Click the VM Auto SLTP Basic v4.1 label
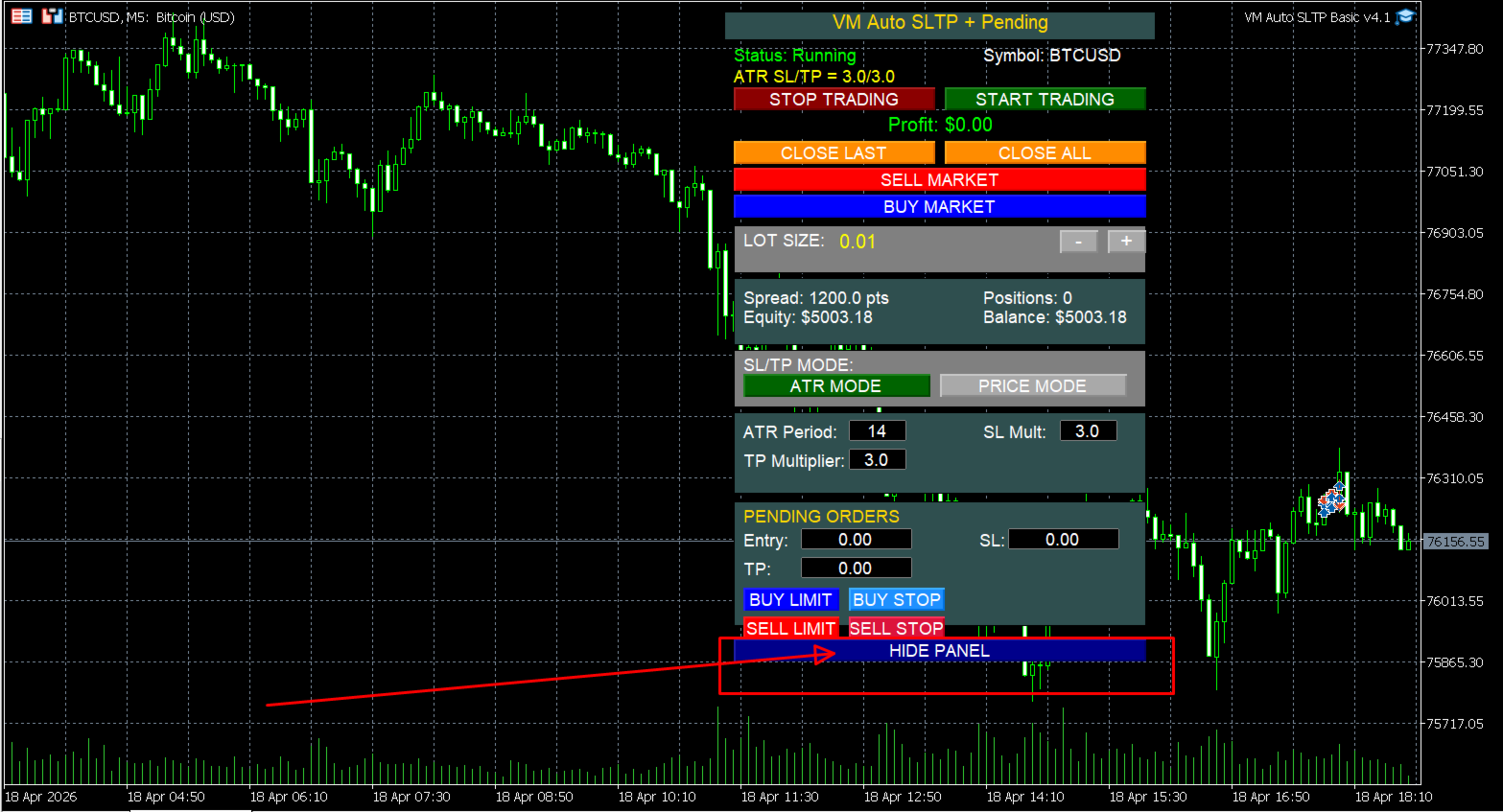Screen dimensions: 1503x812 pyautogui.click(x=1317, y=17)
